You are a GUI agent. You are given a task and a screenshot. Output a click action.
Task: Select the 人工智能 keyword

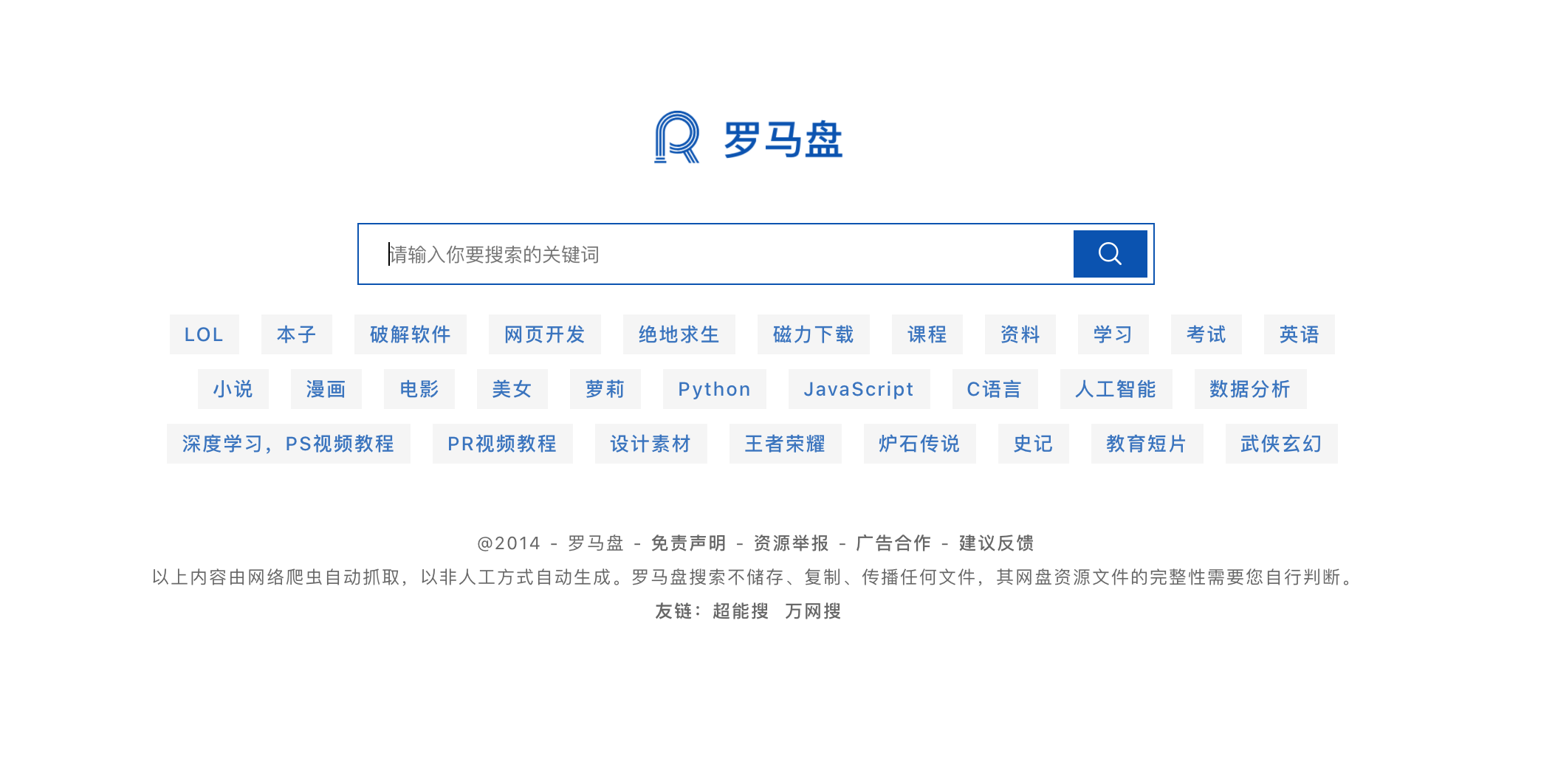tap(1116, 389)
